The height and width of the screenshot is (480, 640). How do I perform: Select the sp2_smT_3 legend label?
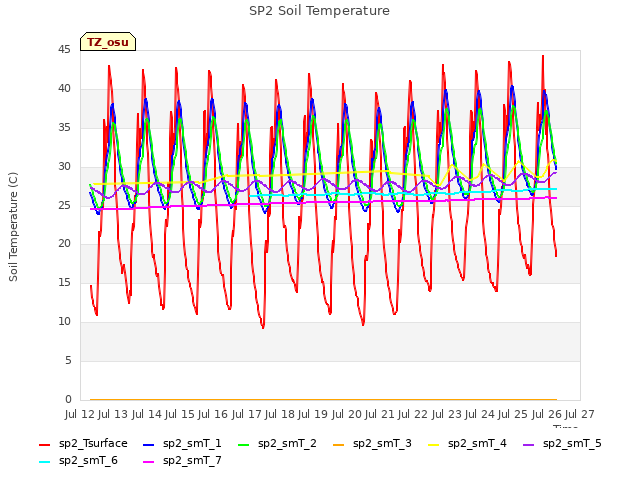click(x=382, y=444)
